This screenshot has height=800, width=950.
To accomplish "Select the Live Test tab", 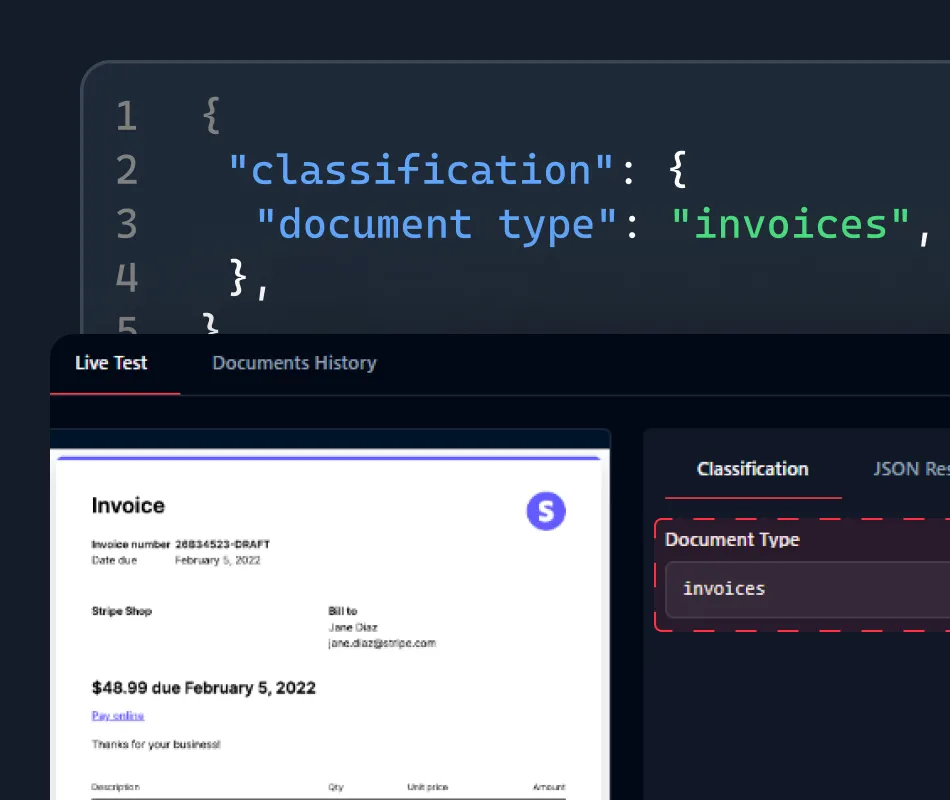I will (110, 363).
